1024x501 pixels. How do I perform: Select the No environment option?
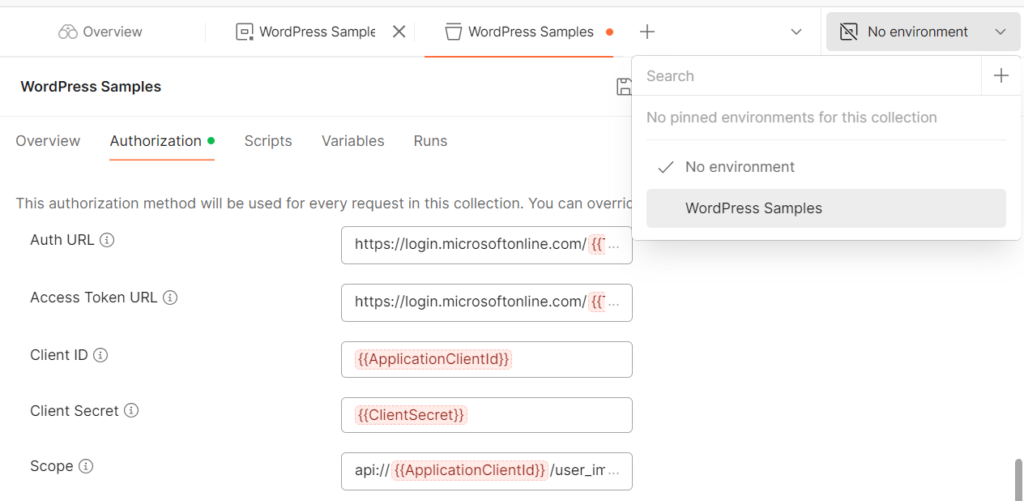tap(826, 167)
